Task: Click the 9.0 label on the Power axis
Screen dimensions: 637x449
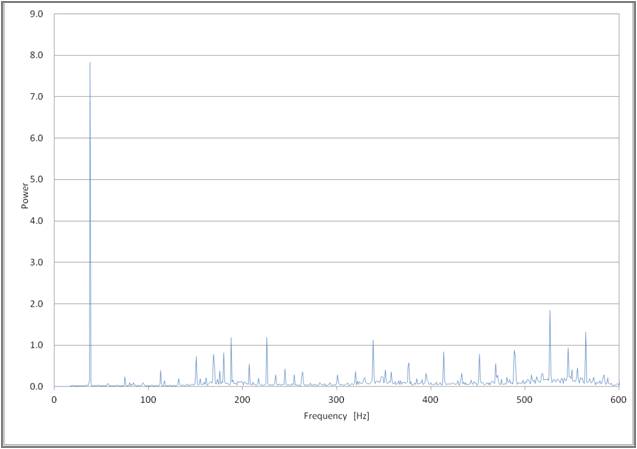Action: 36,14
